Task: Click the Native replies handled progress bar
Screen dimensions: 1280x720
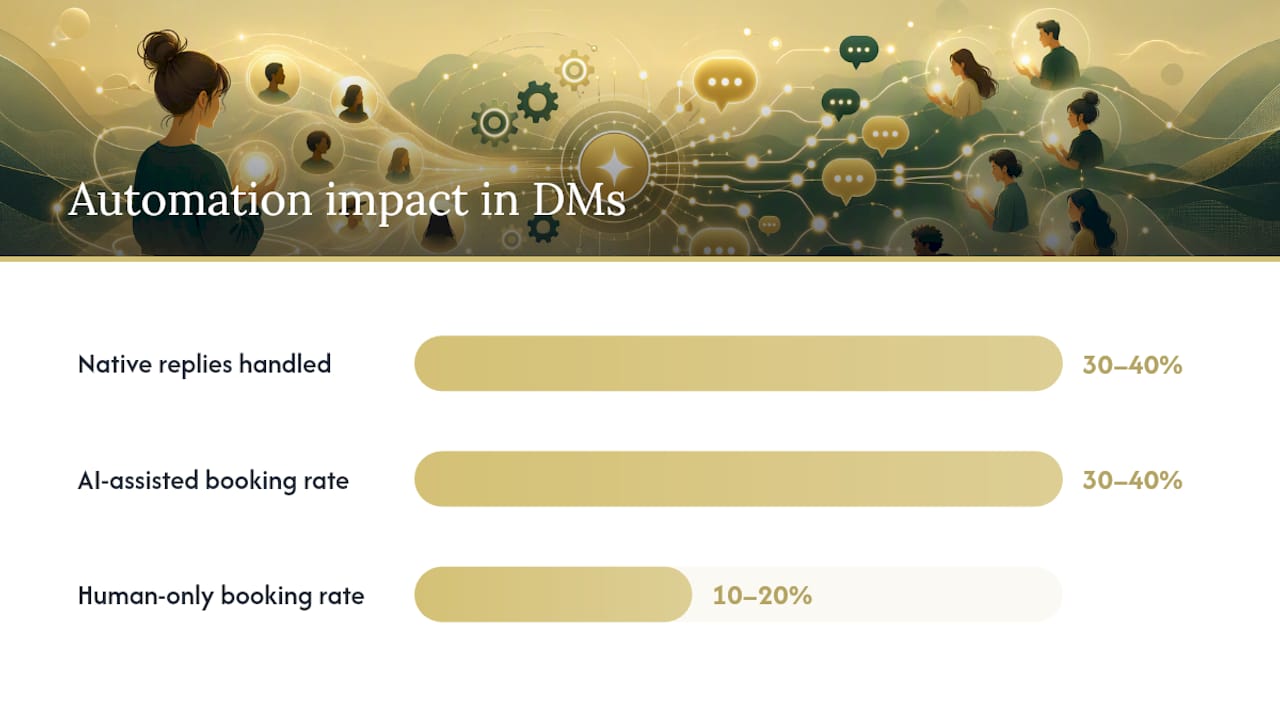Action: (738, 363)
